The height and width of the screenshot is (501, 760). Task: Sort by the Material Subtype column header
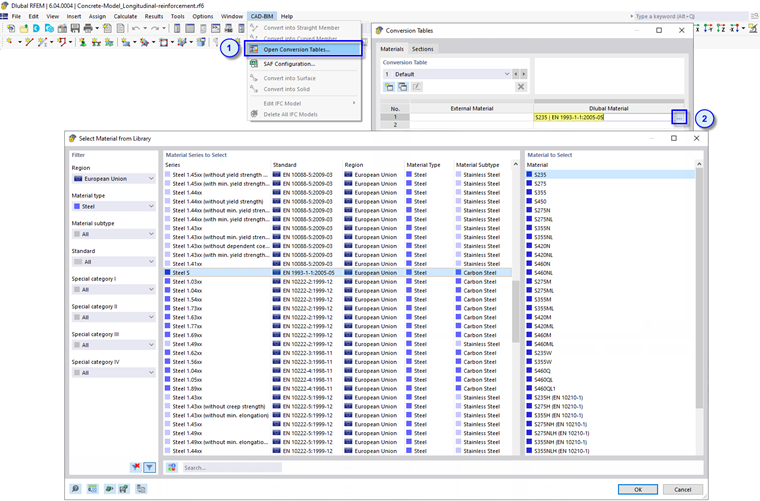coord(477,165)
